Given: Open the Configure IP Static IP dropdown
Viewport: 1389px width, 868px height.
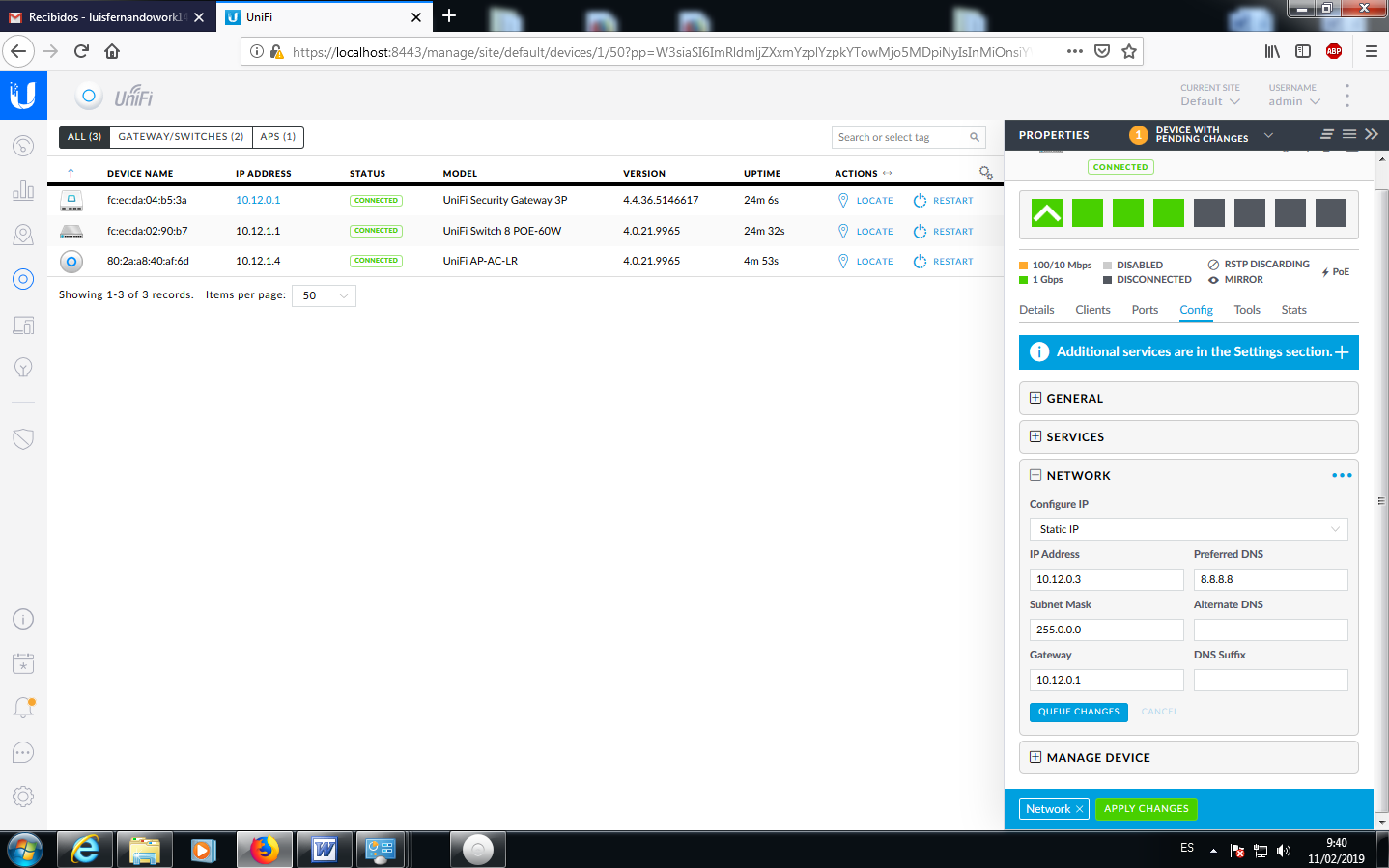Looking at the screenshot, I should click(1188, 529).
